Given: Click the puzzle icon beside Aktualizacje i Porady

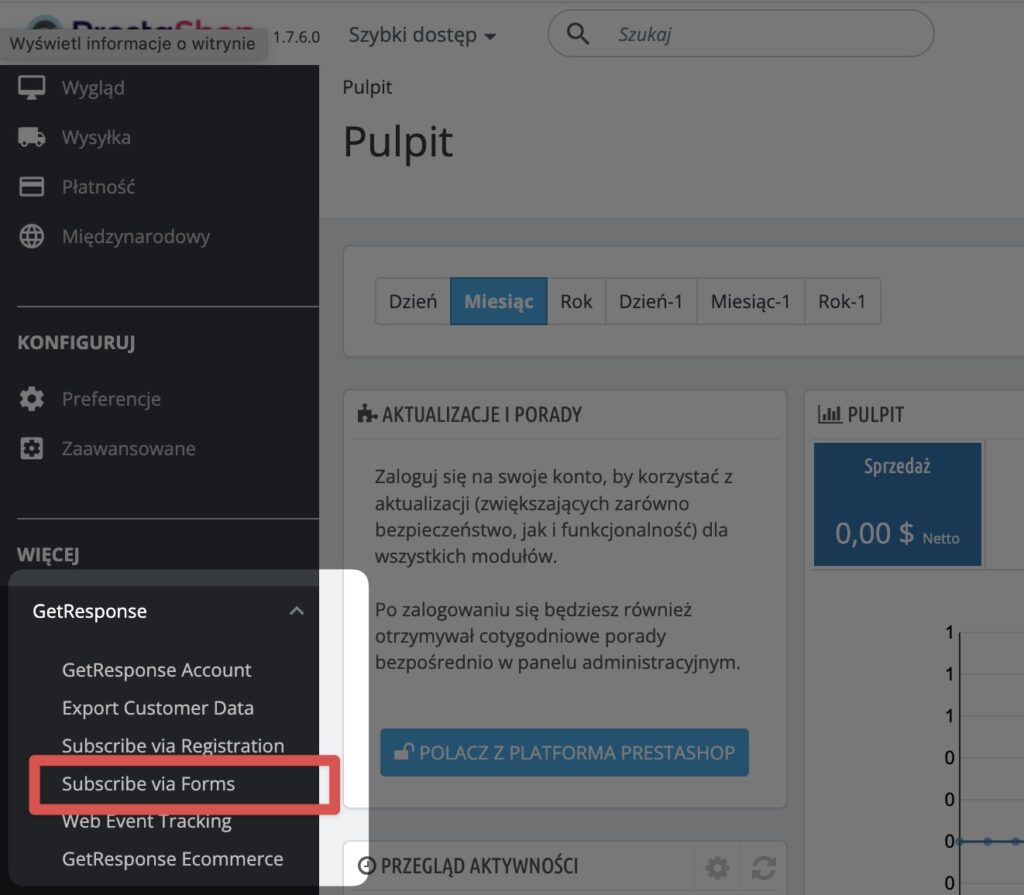Looking at the screenshot, I should [367, 414].
